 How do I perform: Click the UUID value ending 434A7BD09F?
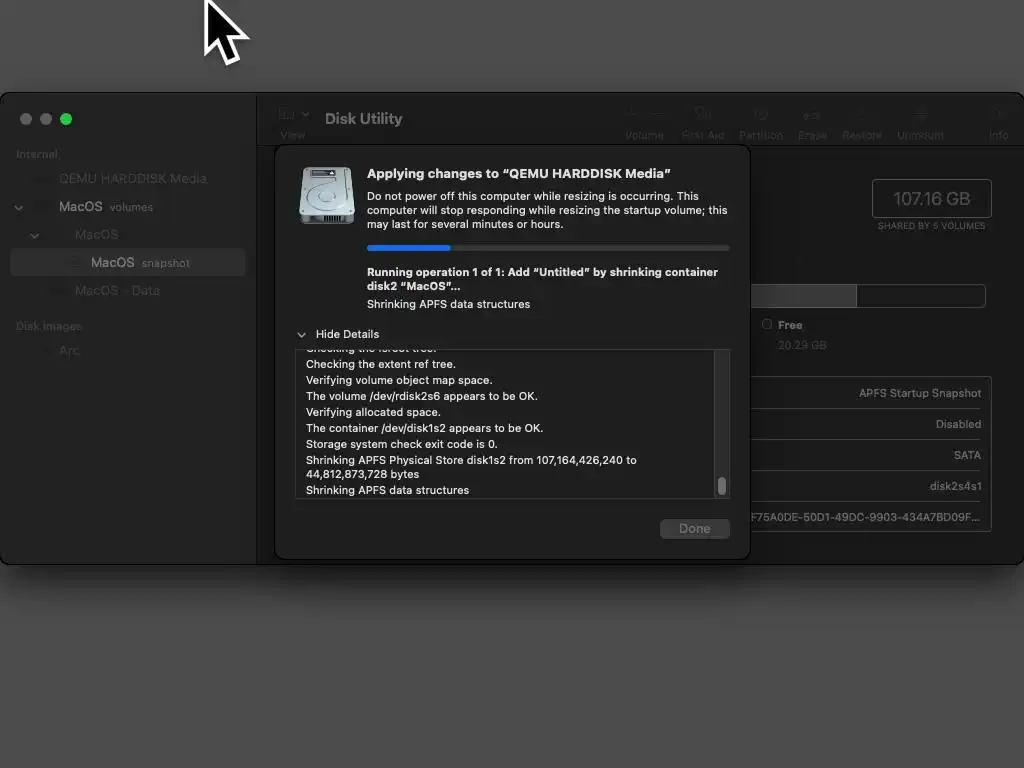pyautogui.click(x=865, y=517)
